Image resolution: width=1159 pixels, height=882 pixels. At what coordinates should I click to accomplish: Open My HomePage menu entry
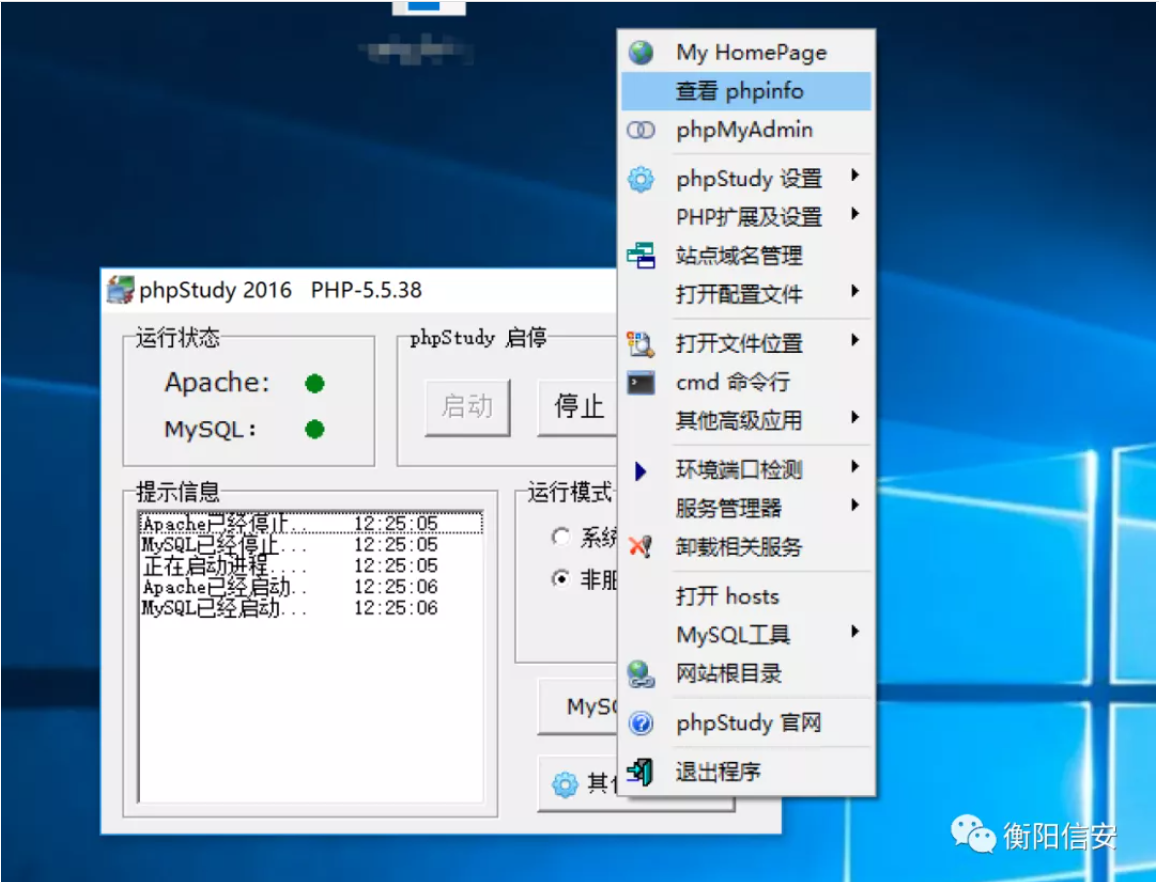pos(747,52)
